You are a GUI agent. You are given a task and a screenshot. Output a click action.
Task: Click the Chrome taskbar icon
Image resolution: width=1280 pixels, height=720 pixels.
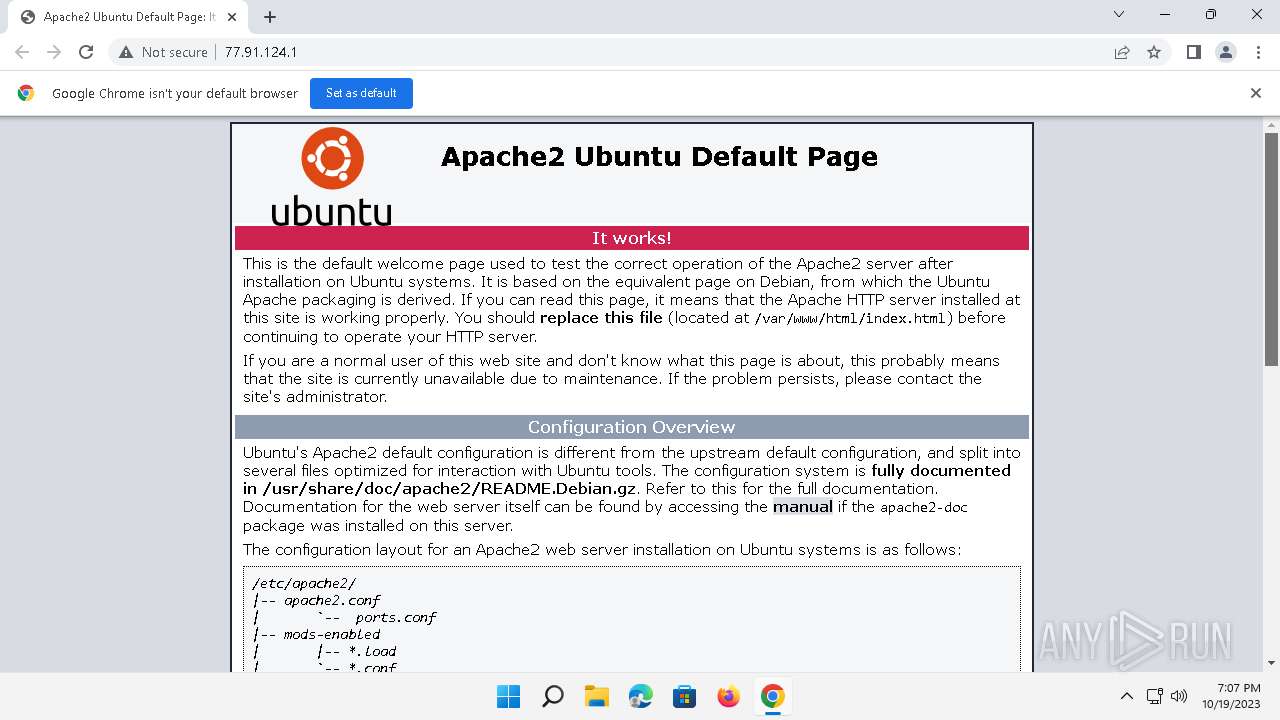pyautogui.click(x=773, y=696)
